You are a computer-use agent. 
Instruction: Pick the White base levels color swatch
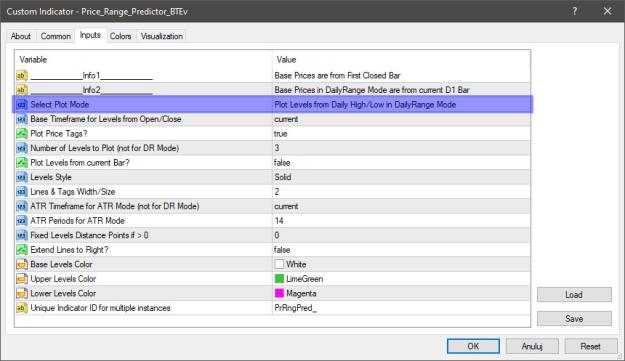pyautogui.click(x=279, y=265)
